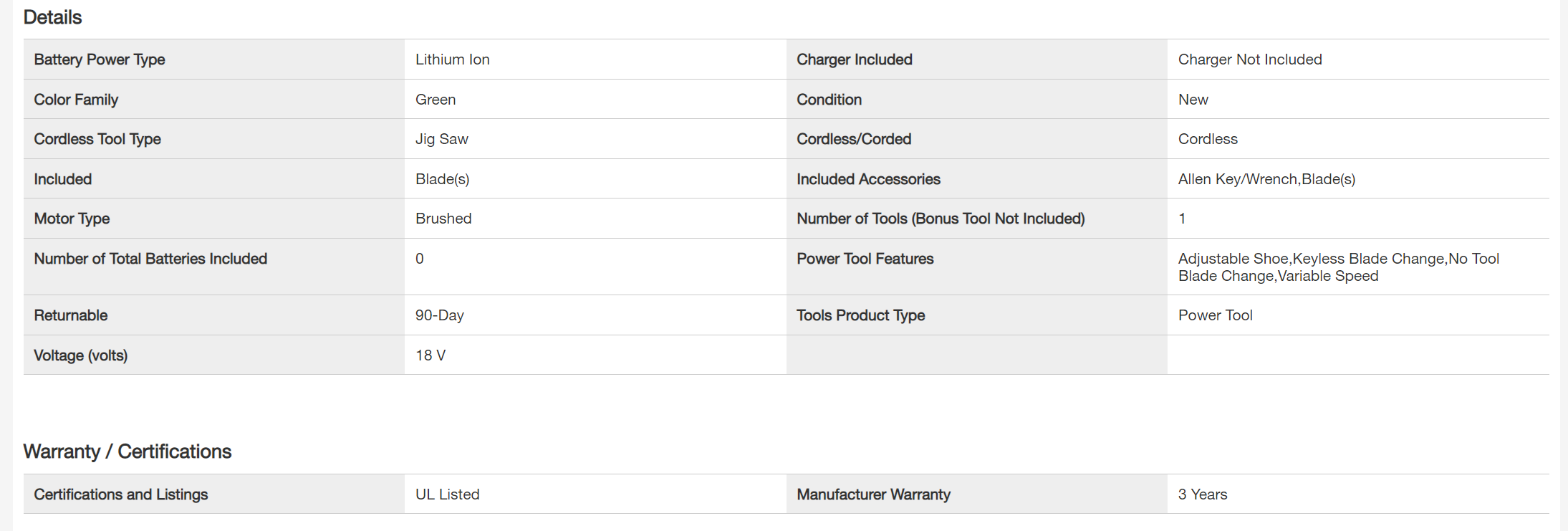Click the Charger Not Included value
The width and height of the screenshot is (1568, 531).
tap(1250, 59)
